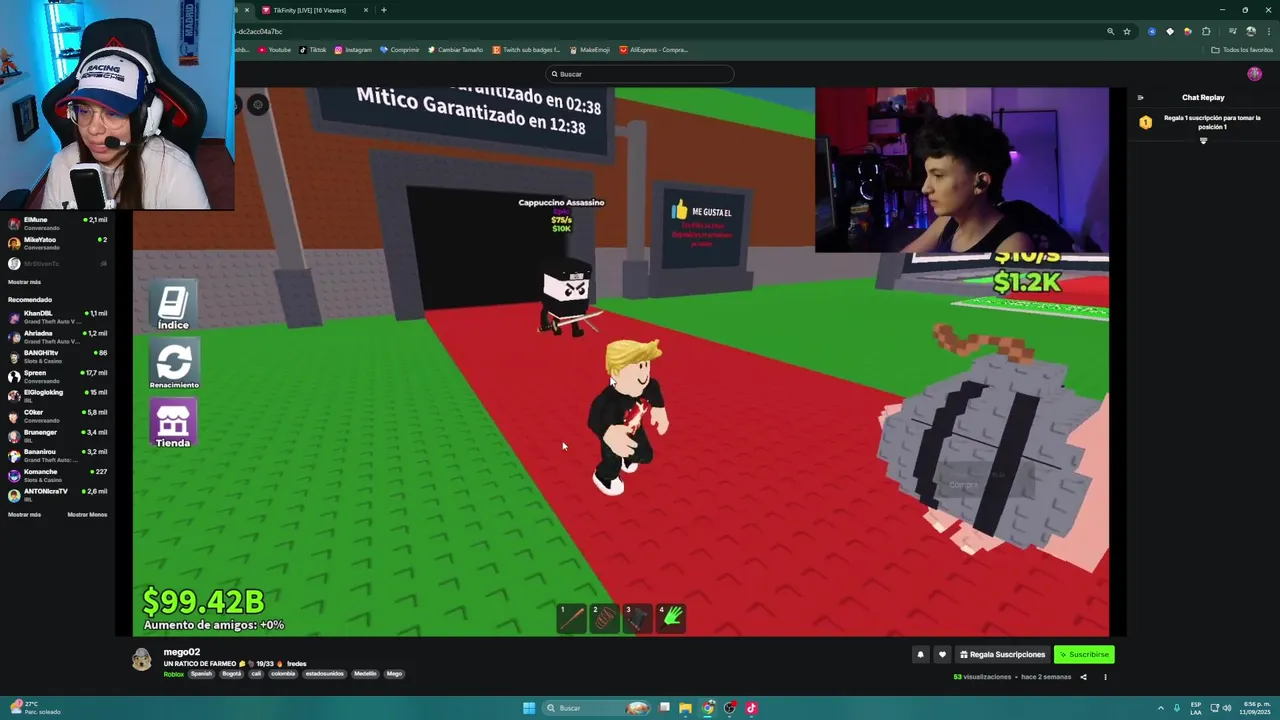
Task: Click the heart follow icon
Action: pyautogui.click(x=942, y=655)
